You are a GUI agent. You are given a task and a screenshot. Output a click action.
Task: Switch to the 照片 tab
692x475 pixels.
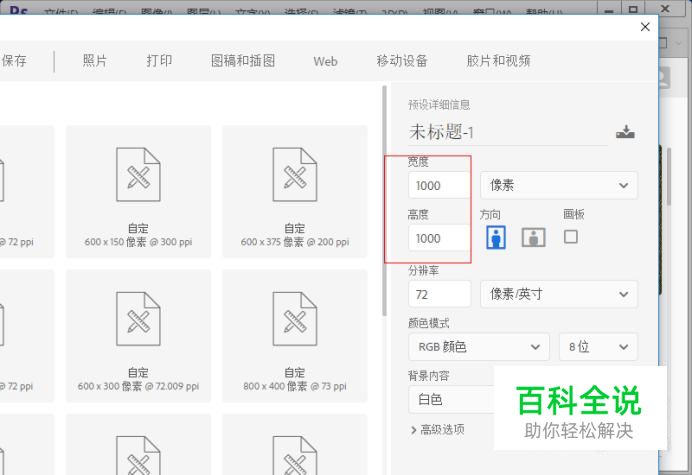pyautogui.click(x=95, y=60)
